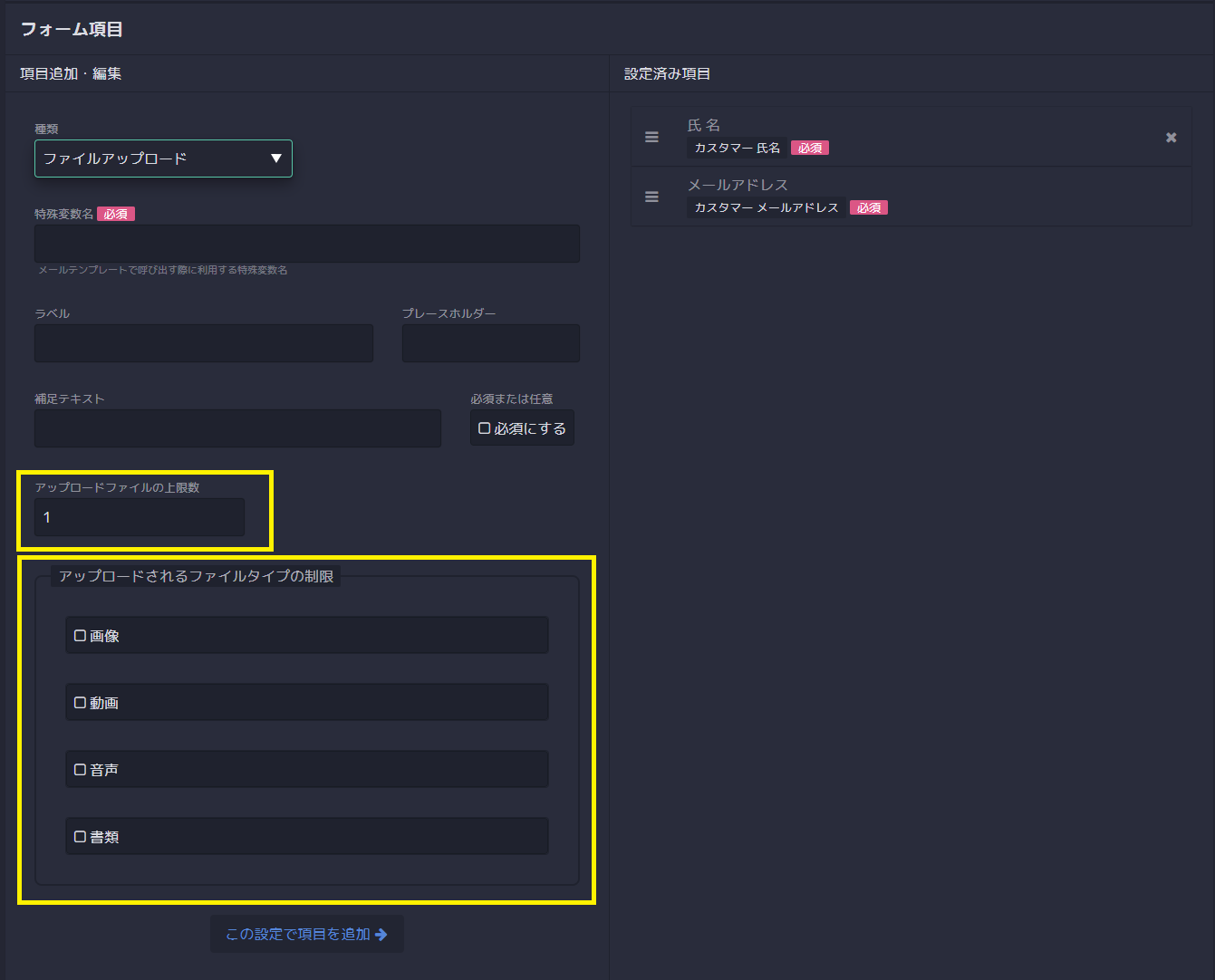The width and height of the screenshot is (1215, 980).
Task: Click the カスタマー 氏名 tag
Action: (737, 148)
